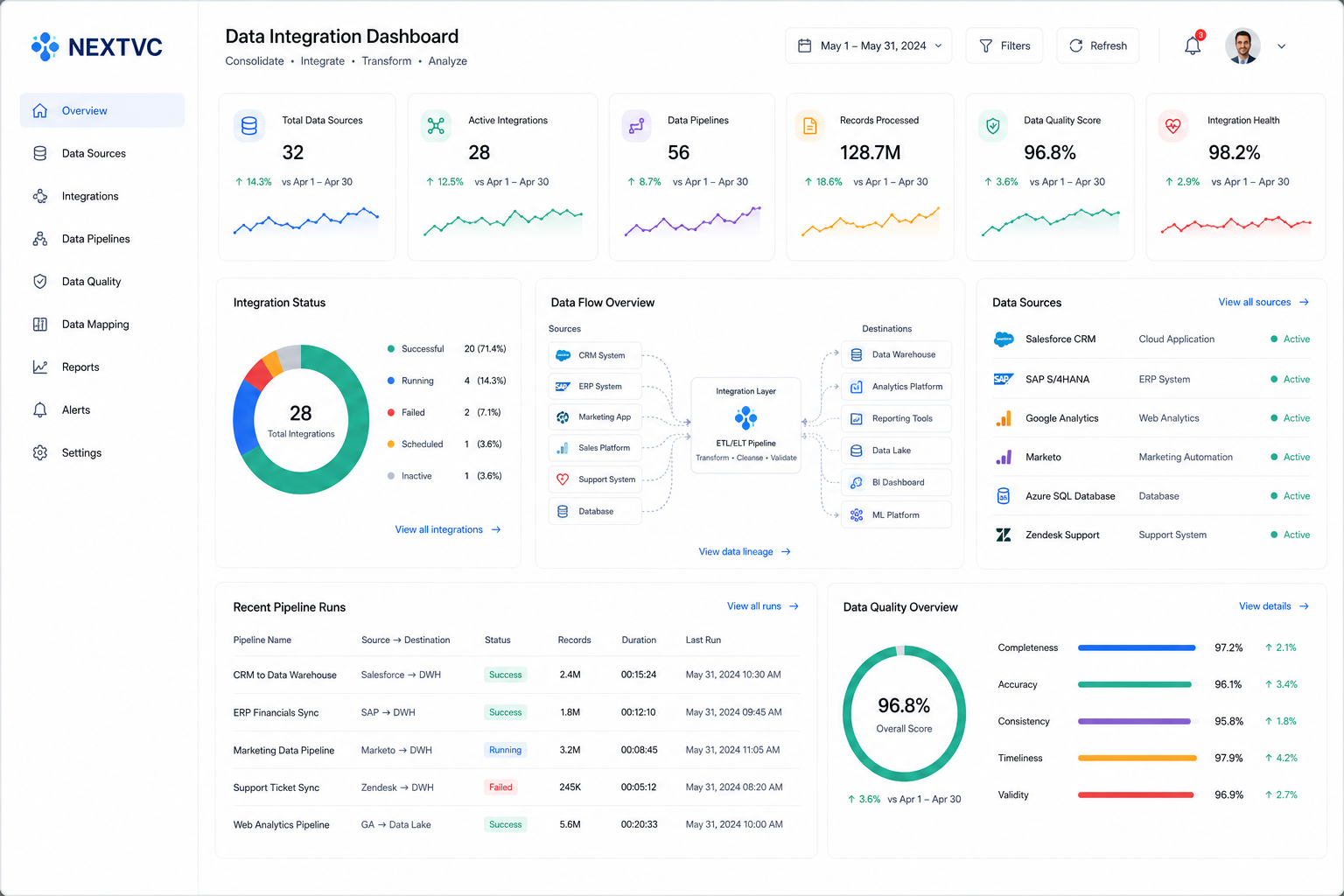Open the user avatar profile picture
This screenshot has height=896, width=1344.
click(1242, 46)
